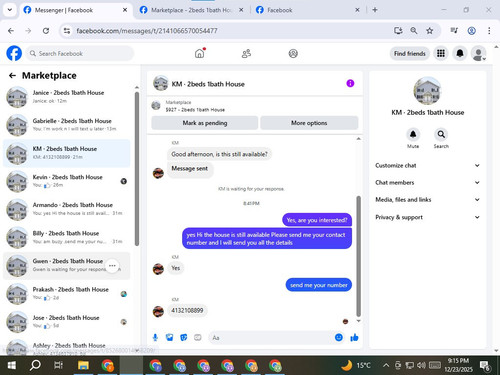Open the Notifications bell in the Facebook header
This screenshot has height=375, width=500.
(460, 53)
